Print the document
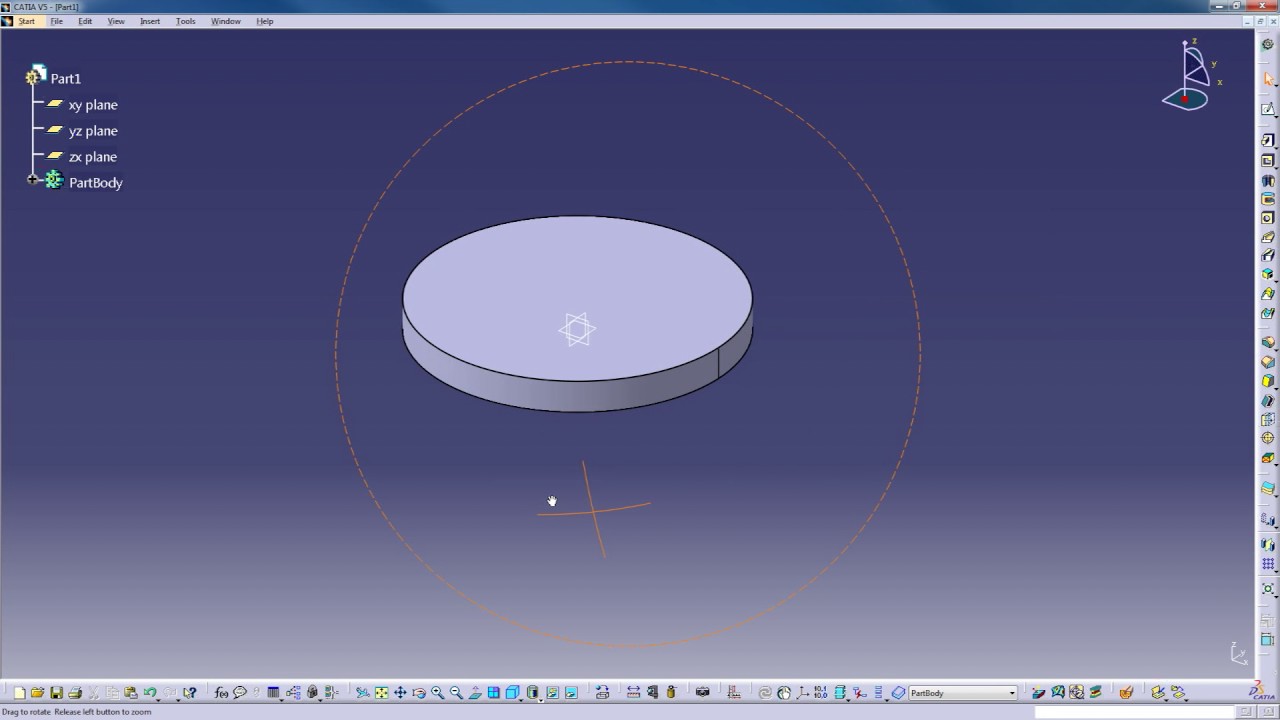This screenshot has width=1280, height=720. [75, 692]
